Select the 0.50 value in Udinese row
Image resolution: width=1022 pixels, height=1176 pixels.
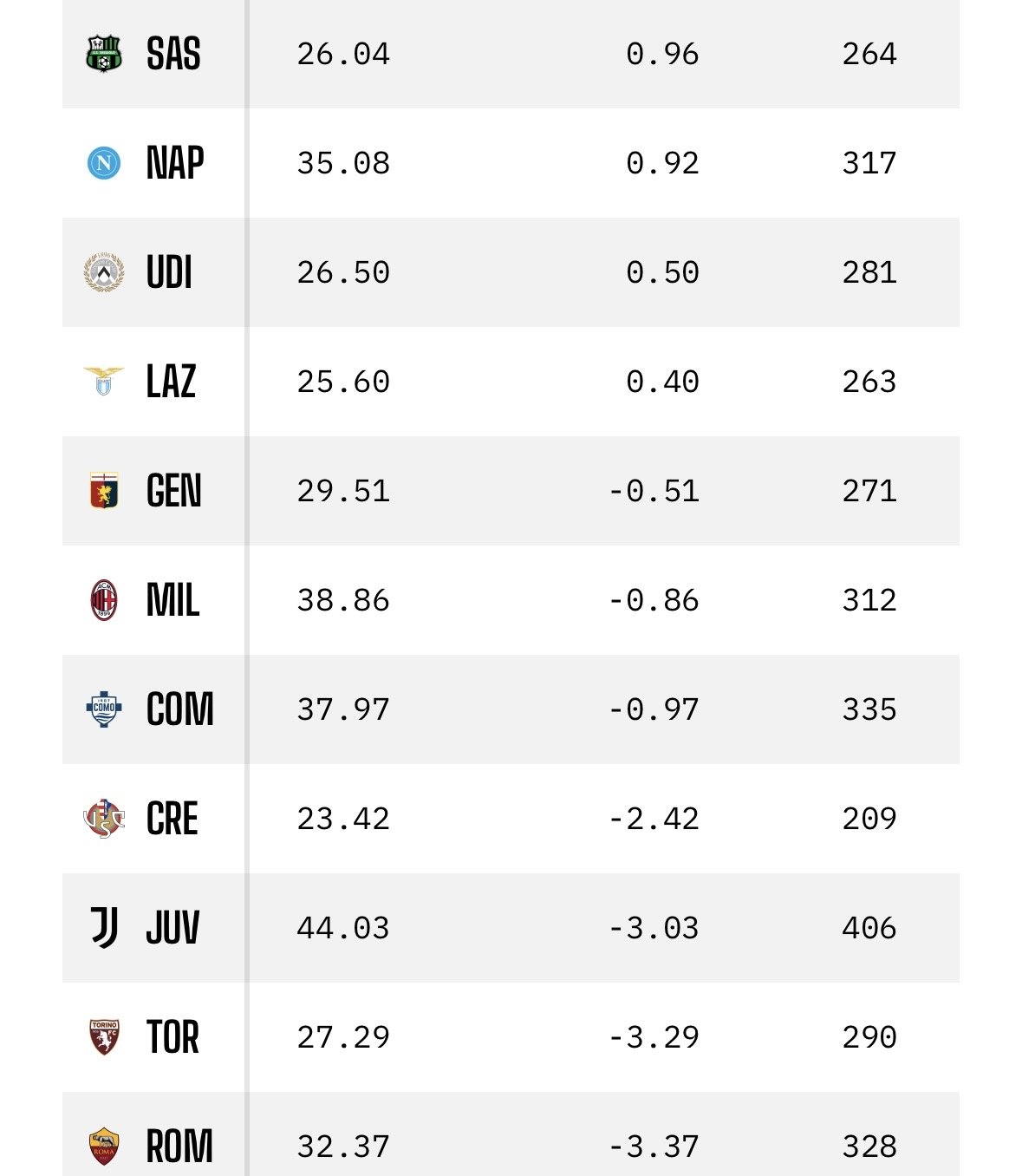click(x=662, y=272)
